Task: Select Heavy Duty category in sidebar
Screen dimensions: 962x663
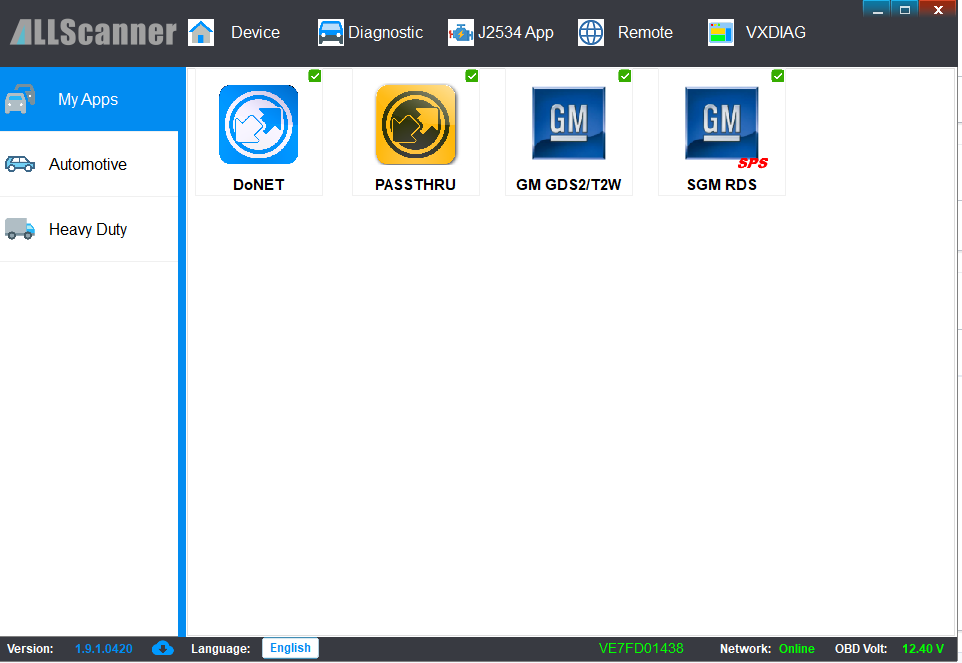Action: pos(90,229)
